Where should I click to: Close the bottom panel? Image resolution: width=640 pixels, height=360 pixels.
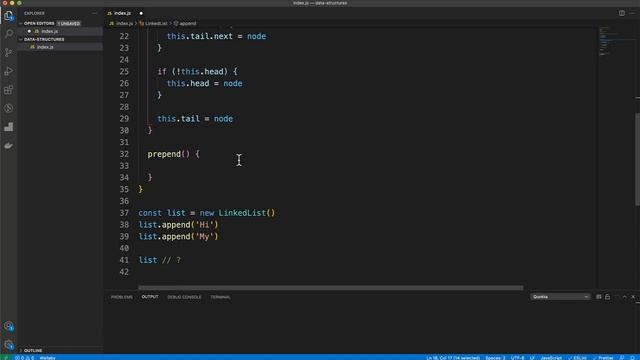(x=633, y=297)
